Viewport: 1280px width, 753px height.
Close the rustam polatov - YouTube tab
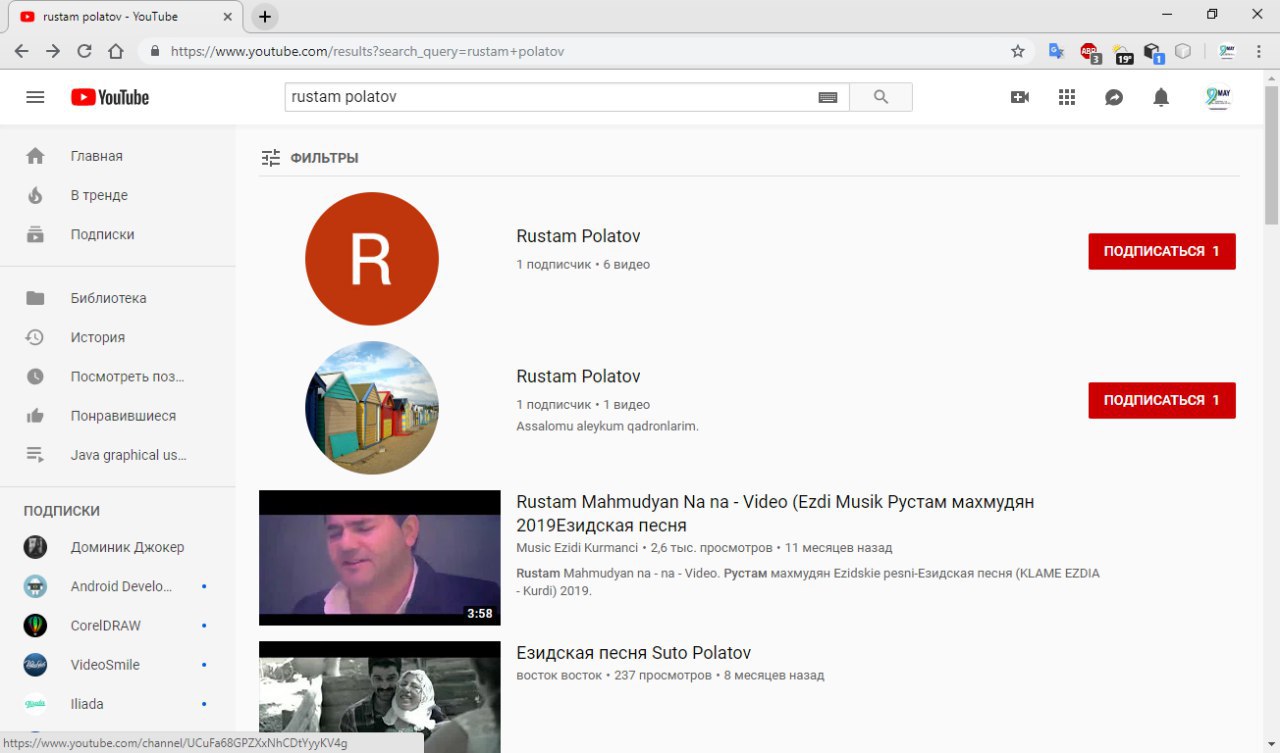coord(227,16)
